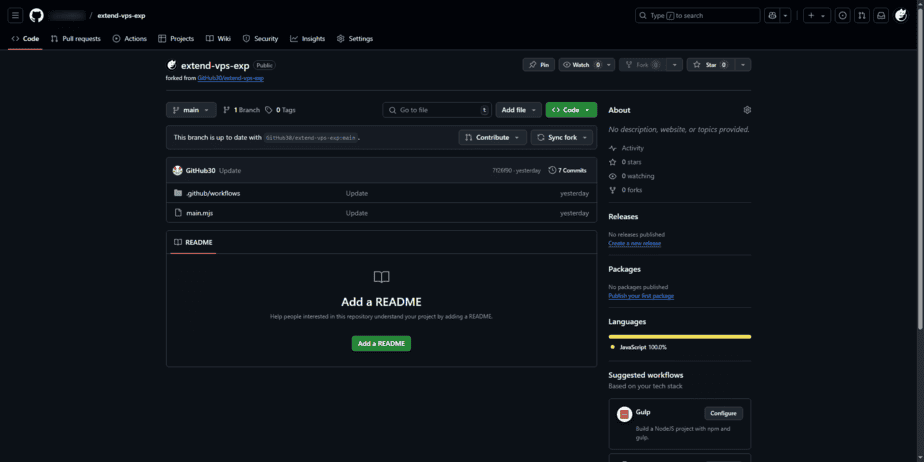
Task: Select the README tab
Action: 193,242
